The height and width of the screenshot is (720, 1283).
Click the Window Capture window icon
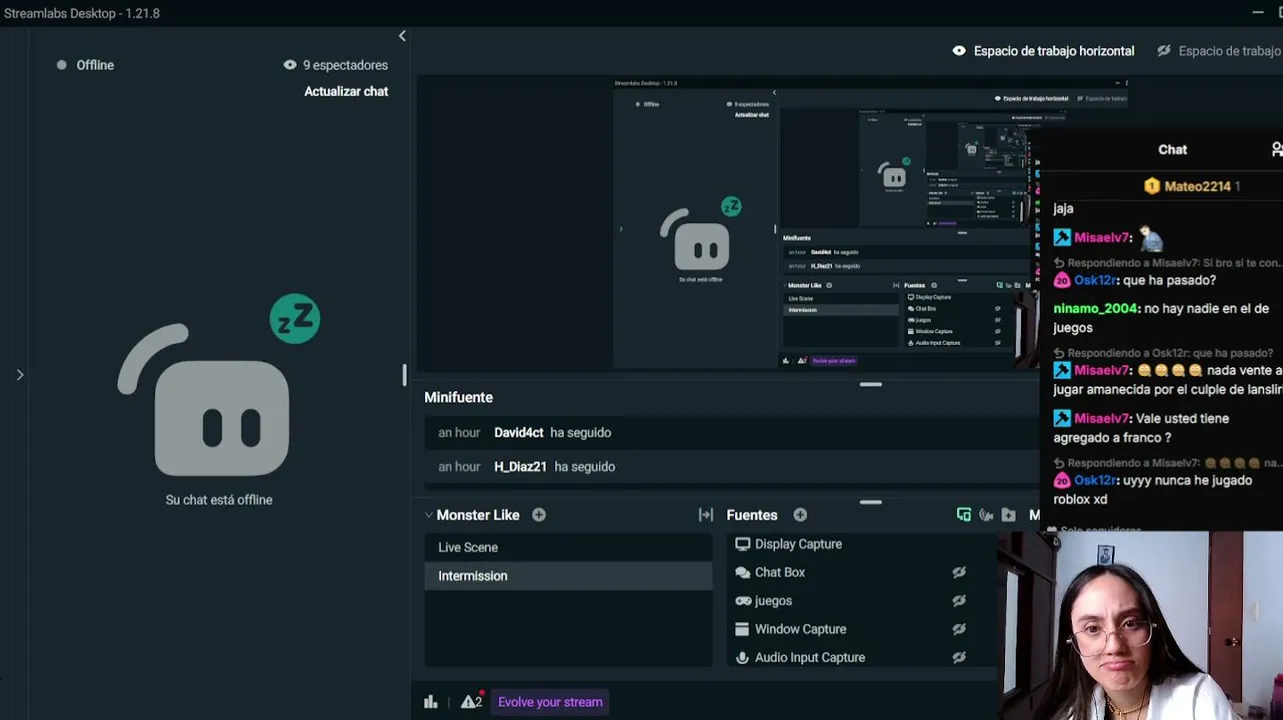tap(742, 629)
